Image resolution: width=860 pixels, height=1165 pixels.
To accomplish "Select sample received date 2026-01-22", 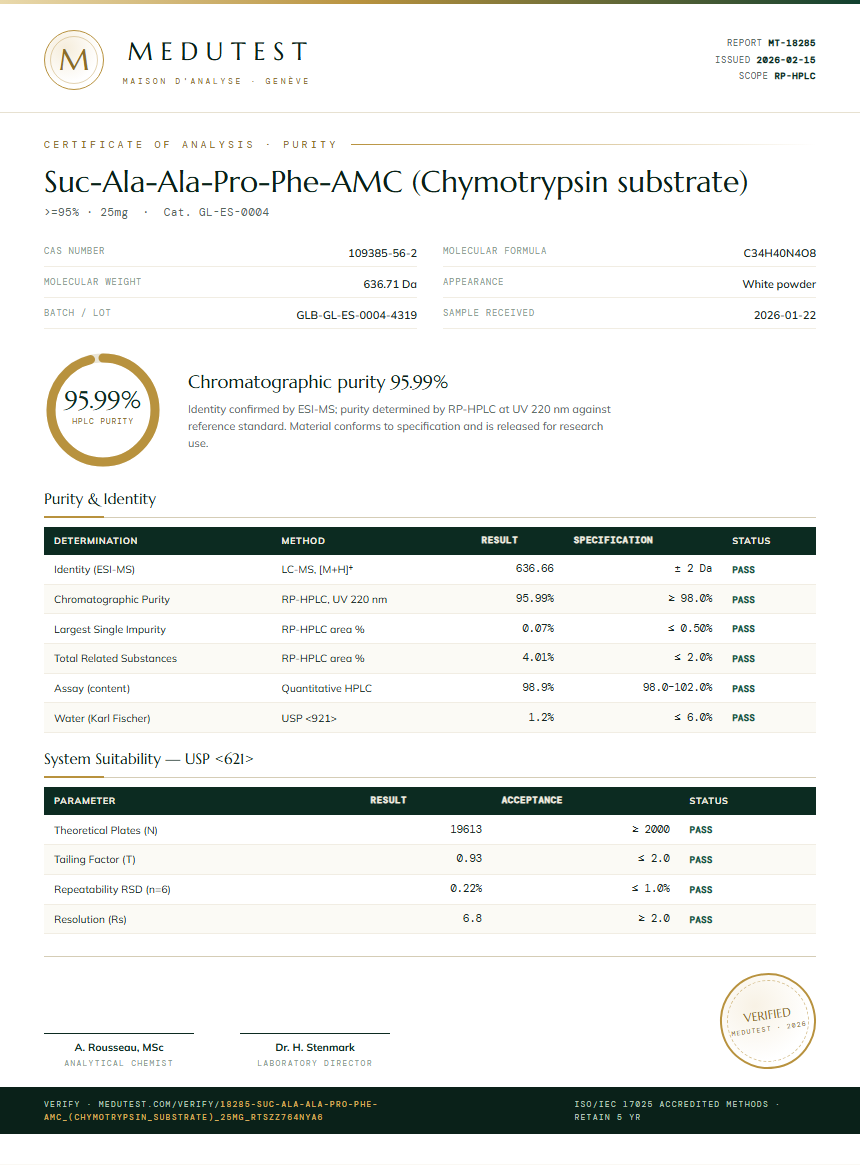I will 784,315.
